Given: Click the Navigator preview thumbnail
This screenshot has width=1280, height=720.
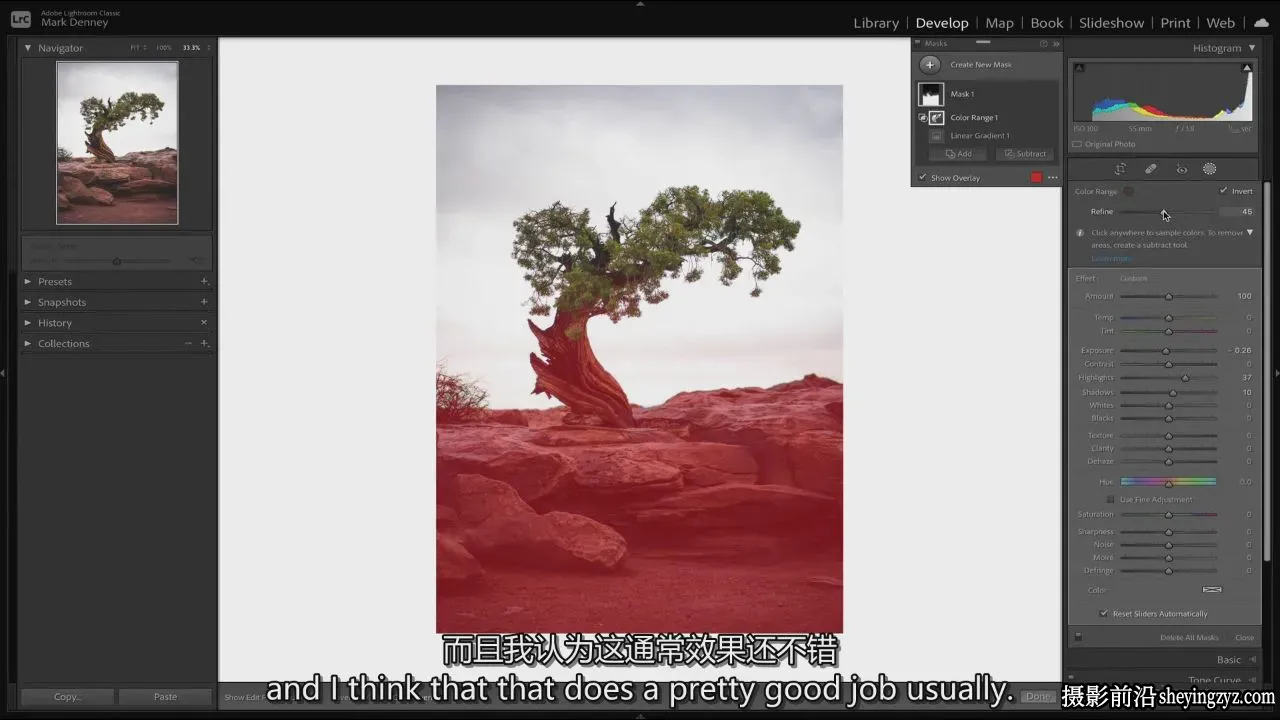Looking at the screenshot, I should [117, 143].
